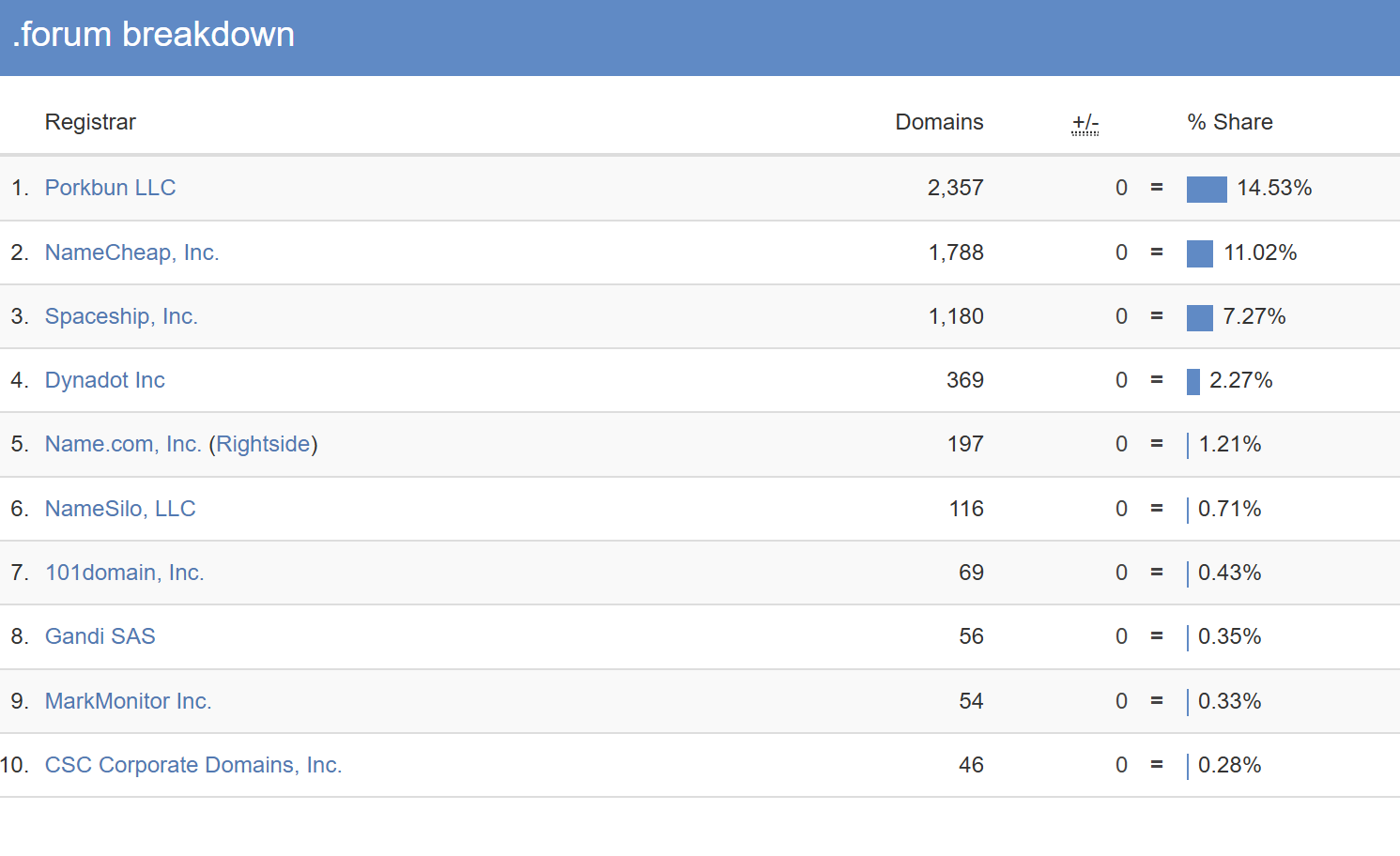This screenshot has width=1400, height=856.
Task: Click the Domains column header
Action: coord(939,122)
